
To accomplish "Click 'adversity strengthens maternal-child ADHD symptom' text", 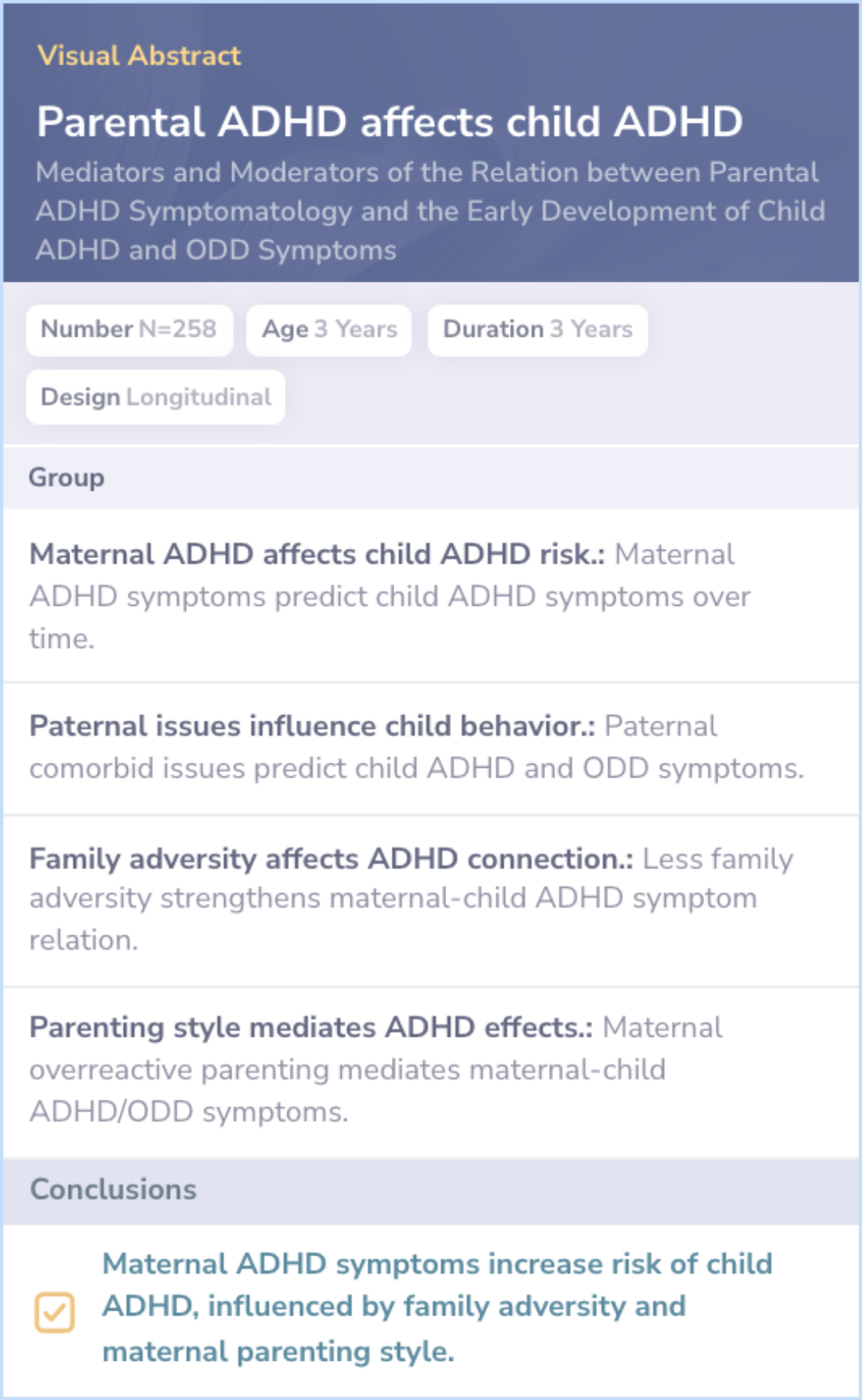I will point(393,898).
